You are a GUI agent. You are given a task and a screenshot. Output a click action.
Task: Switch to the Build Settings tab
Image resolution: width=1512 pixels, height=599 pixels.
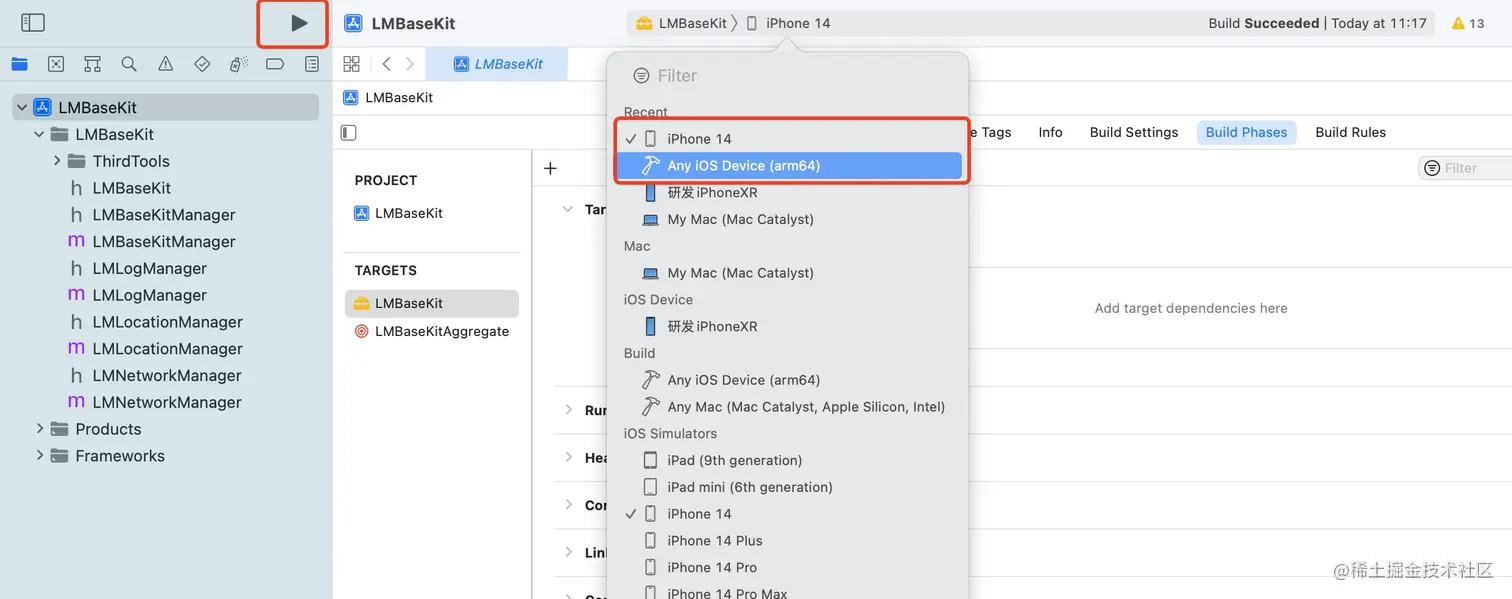pos(1134,132)
